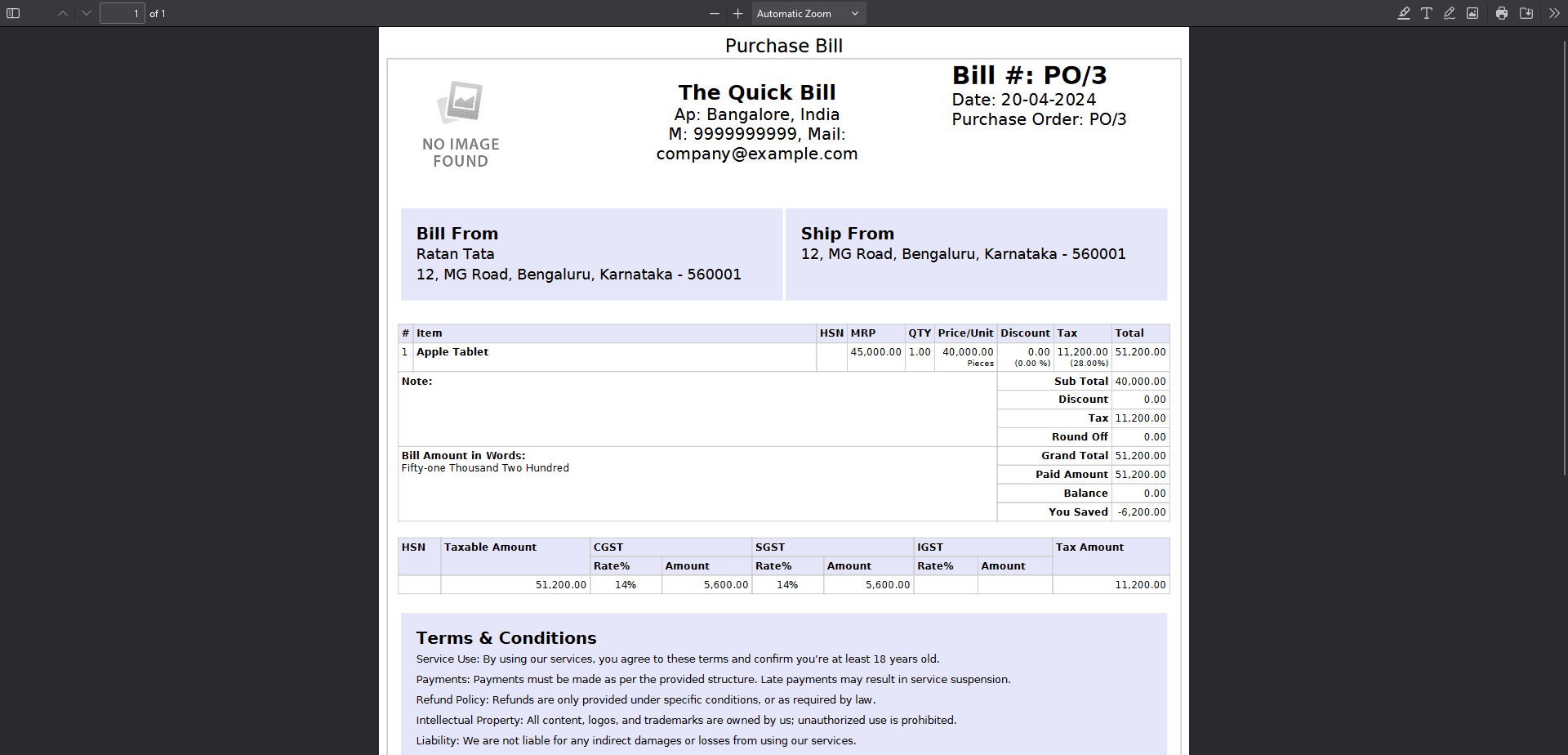Click the page number input field
This screenshot has width=1568, height=755.
click(x=122, y=13)
